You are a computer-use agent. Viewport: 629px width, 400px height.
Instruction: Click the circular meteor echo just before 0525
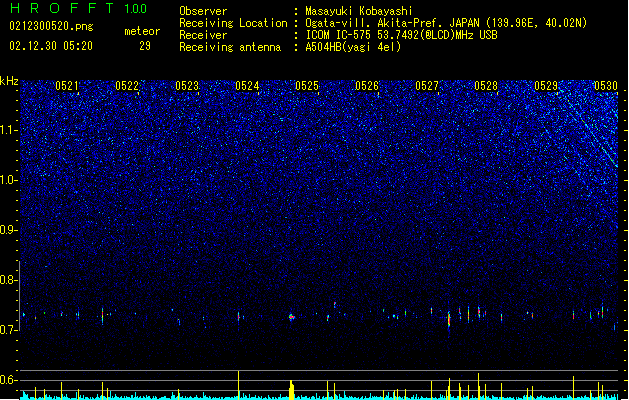click(292, 317)
